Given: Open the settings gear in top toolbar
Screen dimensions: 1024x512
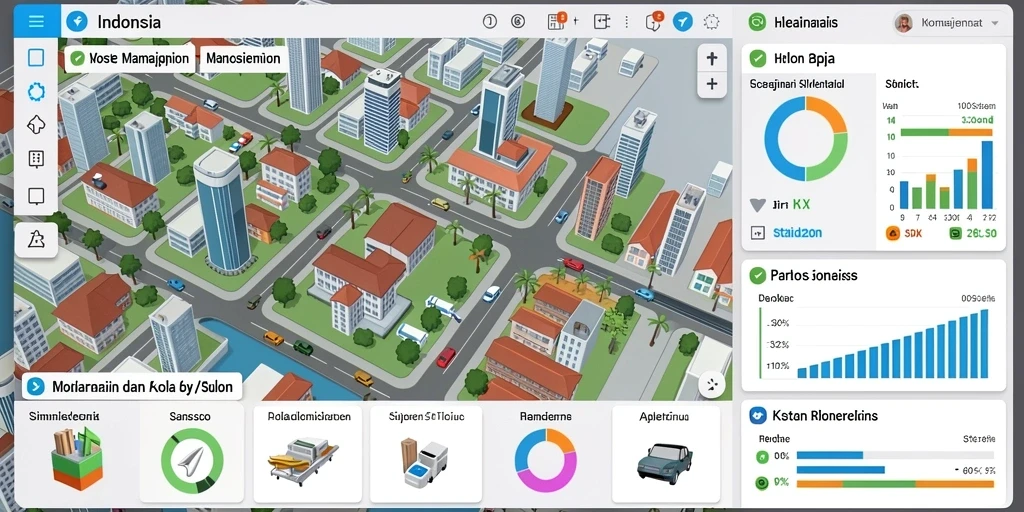Looking at the screenshot, I should coord(711,22).
